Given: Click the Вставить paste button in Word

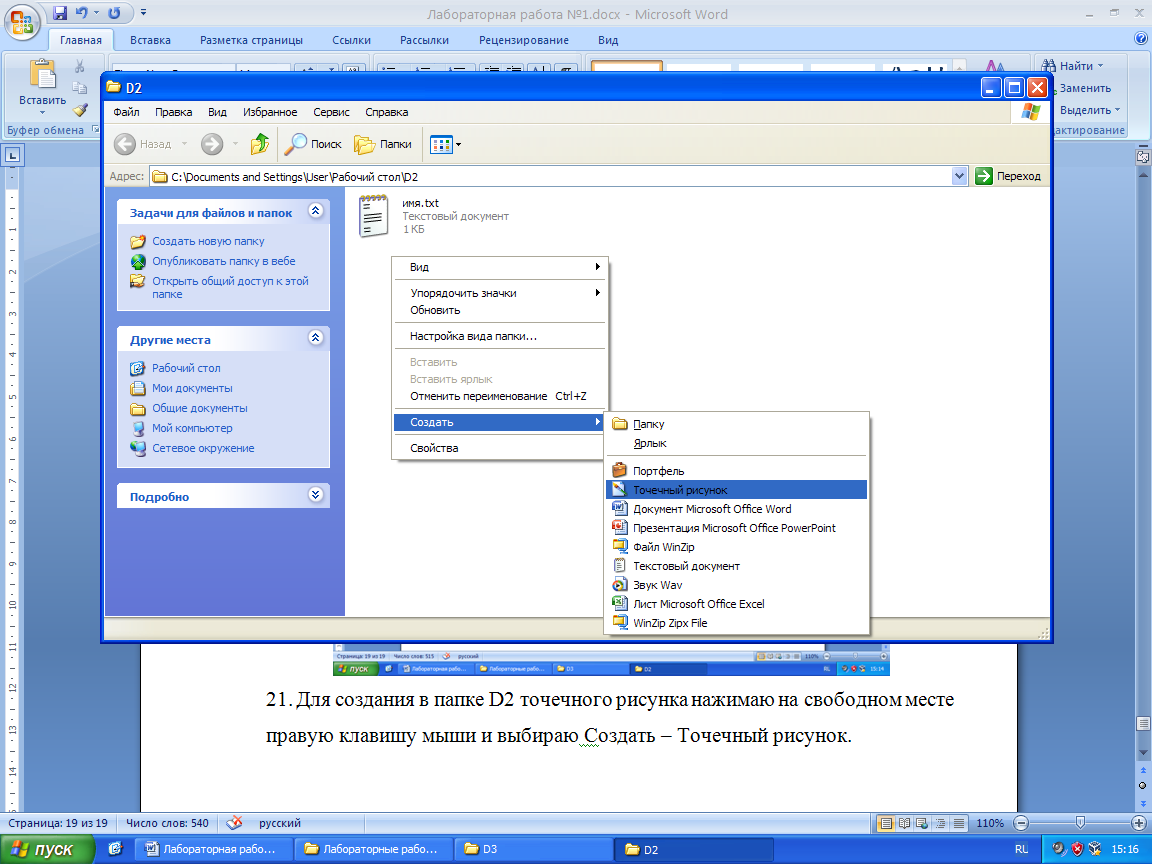Looking at the screenshot, I should click(x=42, y=88).
